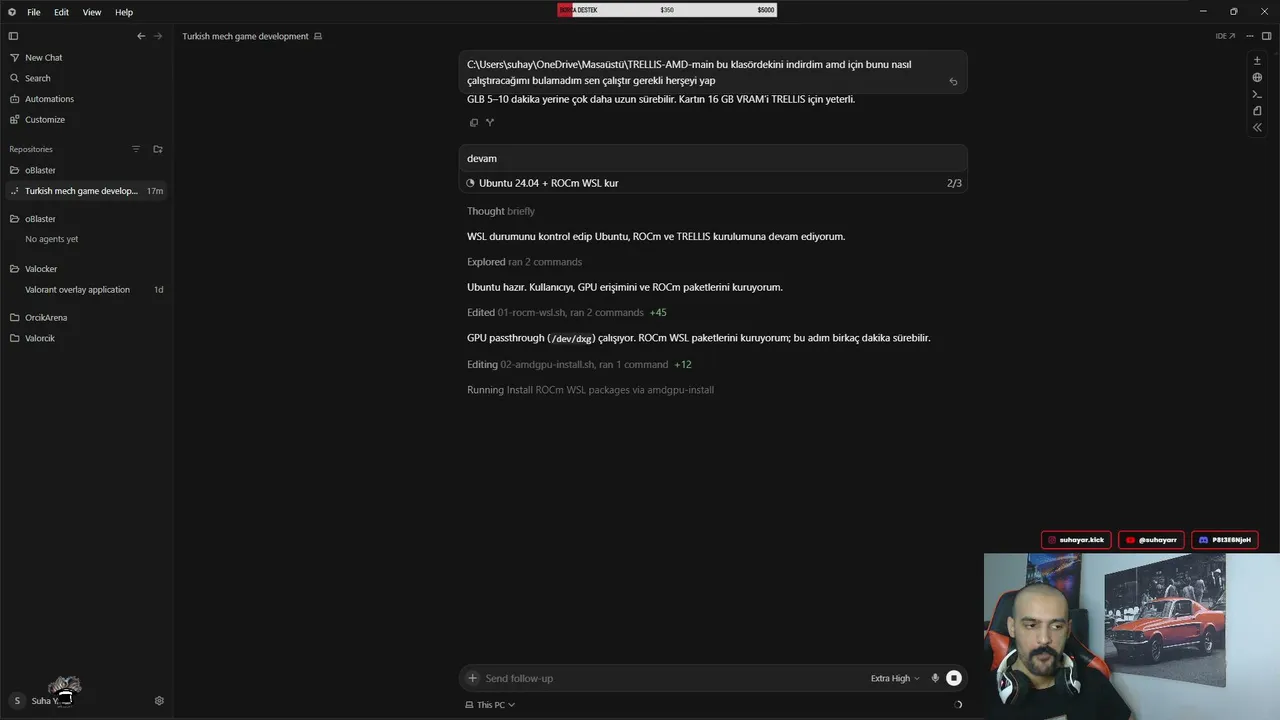Expand the 'Thought briefly' section

coord(501,211)
